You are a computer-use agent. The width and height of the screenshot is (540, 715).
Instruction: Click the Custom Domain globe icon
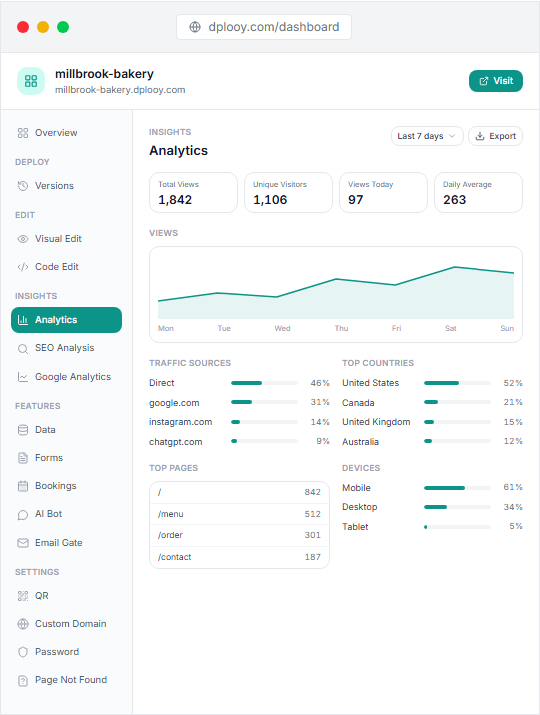(23, 624)
